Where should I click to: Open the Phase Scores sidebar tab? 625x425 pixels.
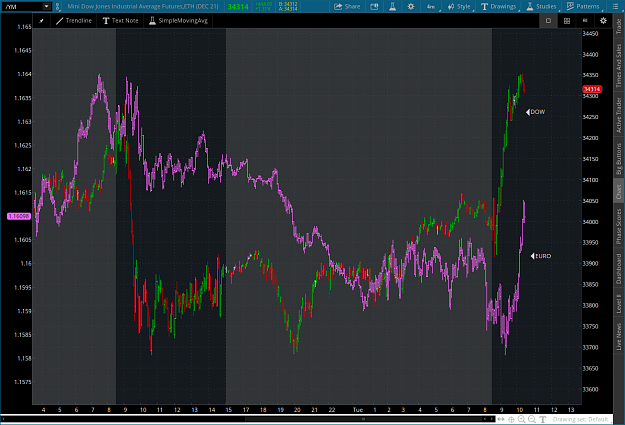pyautogui.click(x=619, y=226)
